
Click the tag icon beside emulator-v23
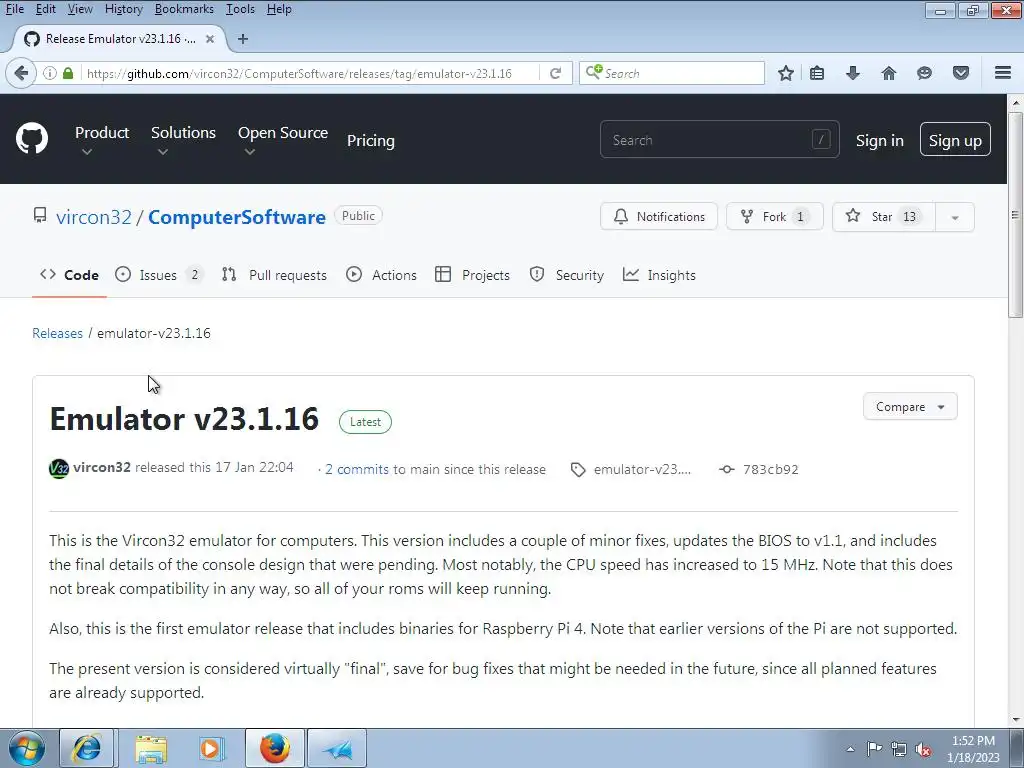(x=578, y=470)
